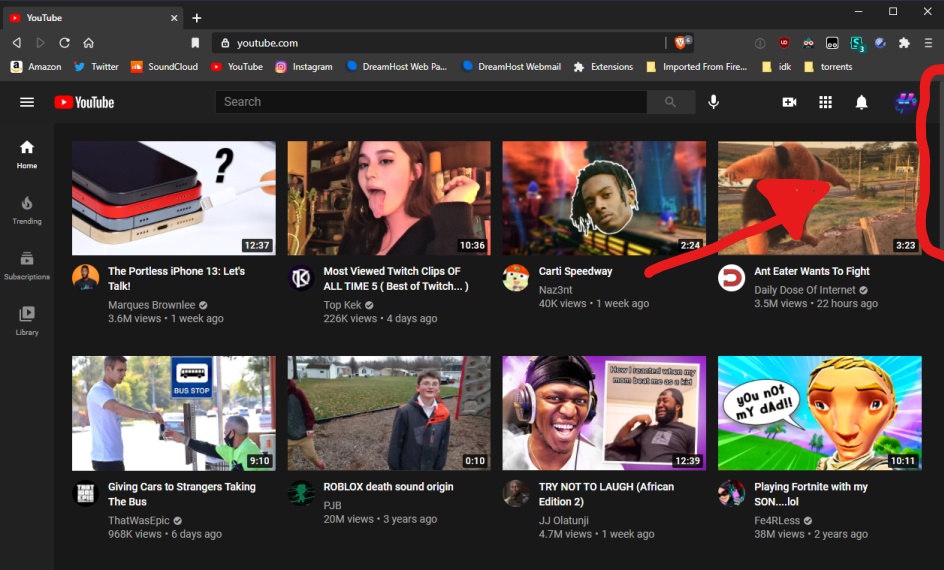Screen dimensions: 944x570
Task: Go to Home in the sidebar
Action: click(26, 154)
